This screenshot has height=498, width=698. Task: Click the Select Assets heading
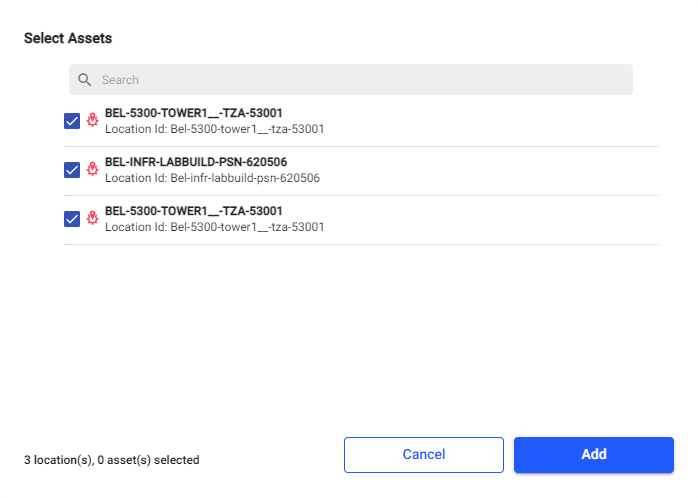coord(68,38)
